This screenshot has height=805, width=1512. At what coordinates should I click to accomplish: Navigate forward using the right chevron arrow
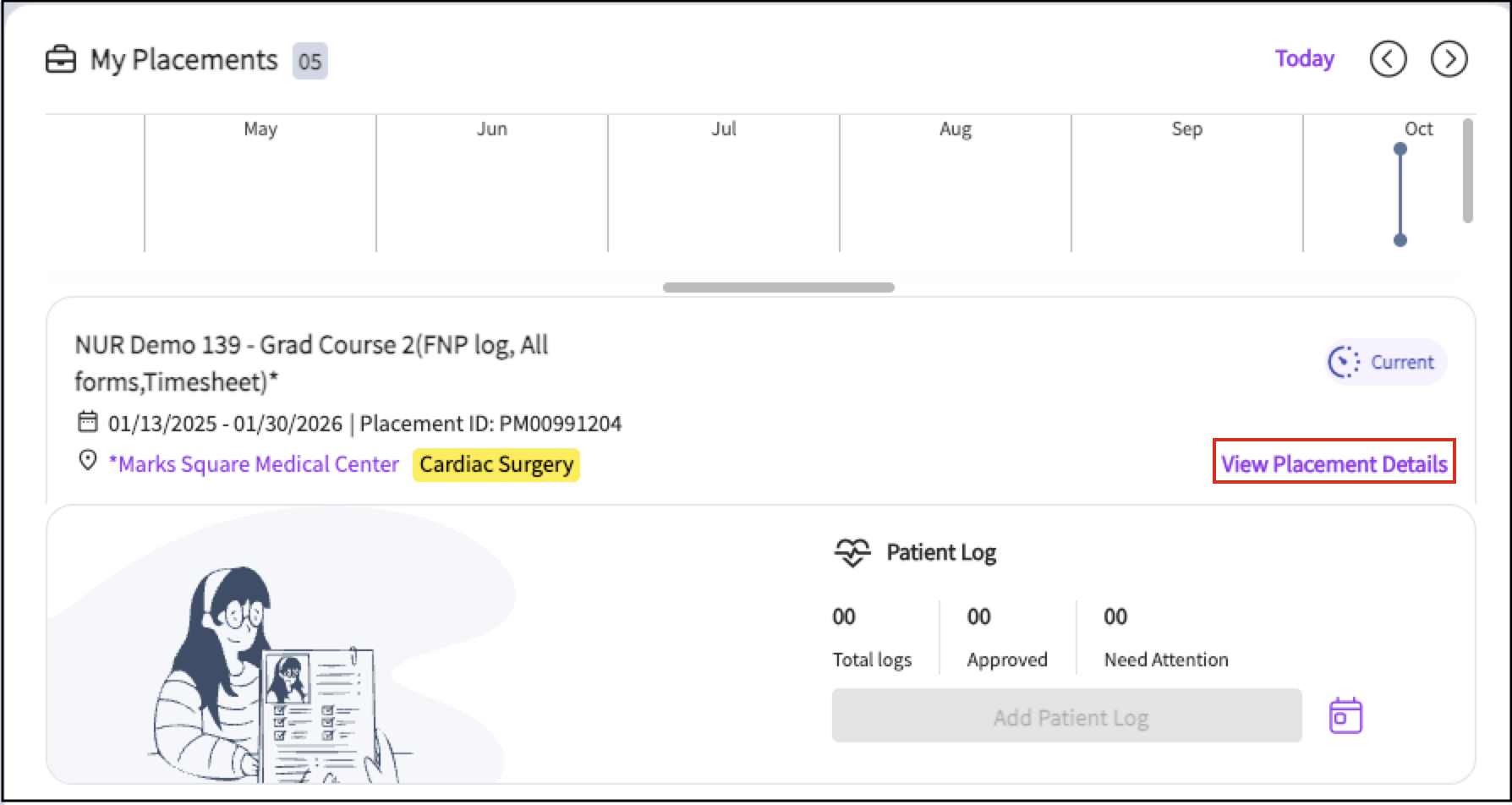coord(1449,59)
